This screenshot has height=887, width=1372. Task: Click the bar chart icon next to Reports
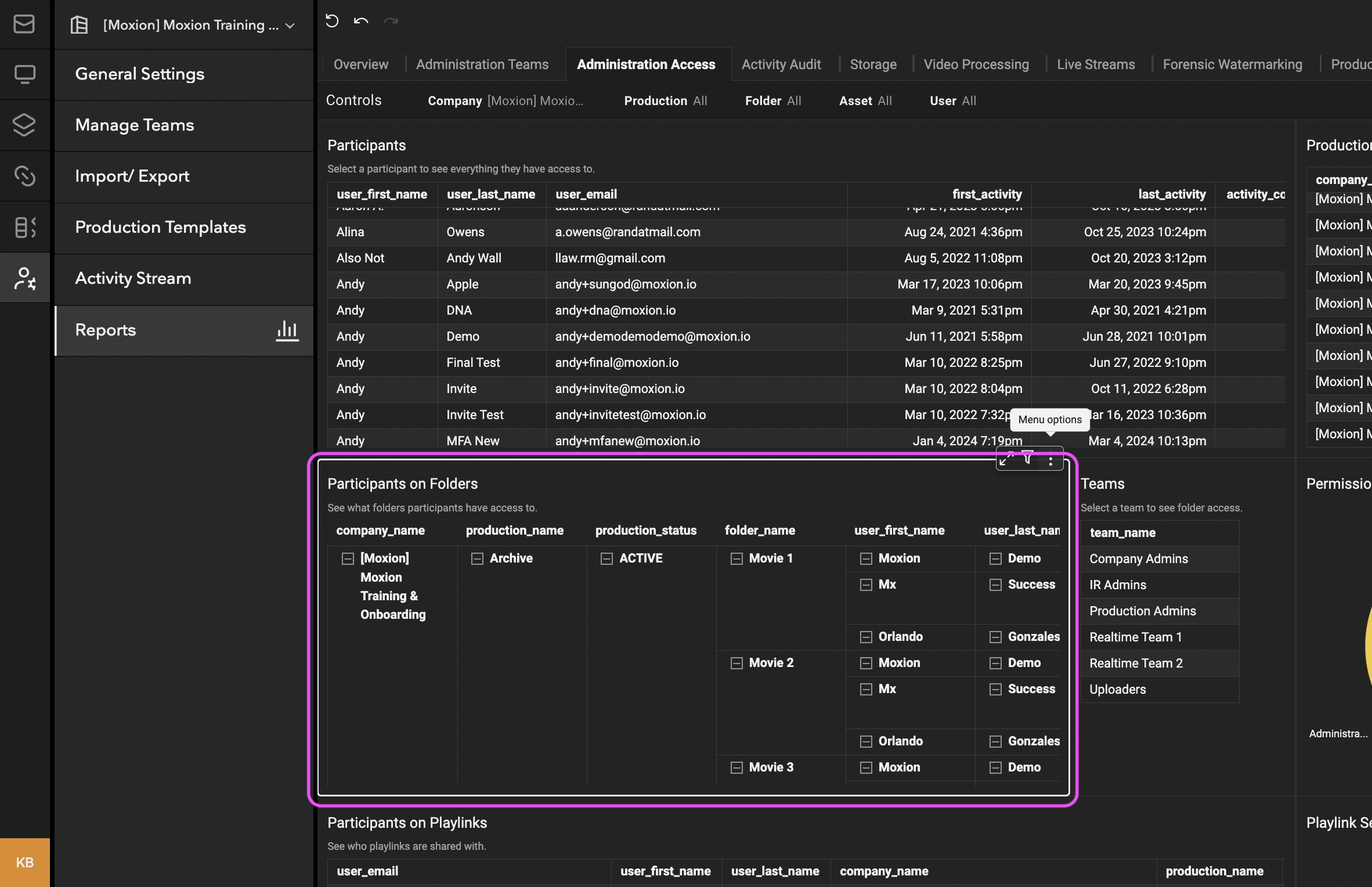(x=288, y=330)
